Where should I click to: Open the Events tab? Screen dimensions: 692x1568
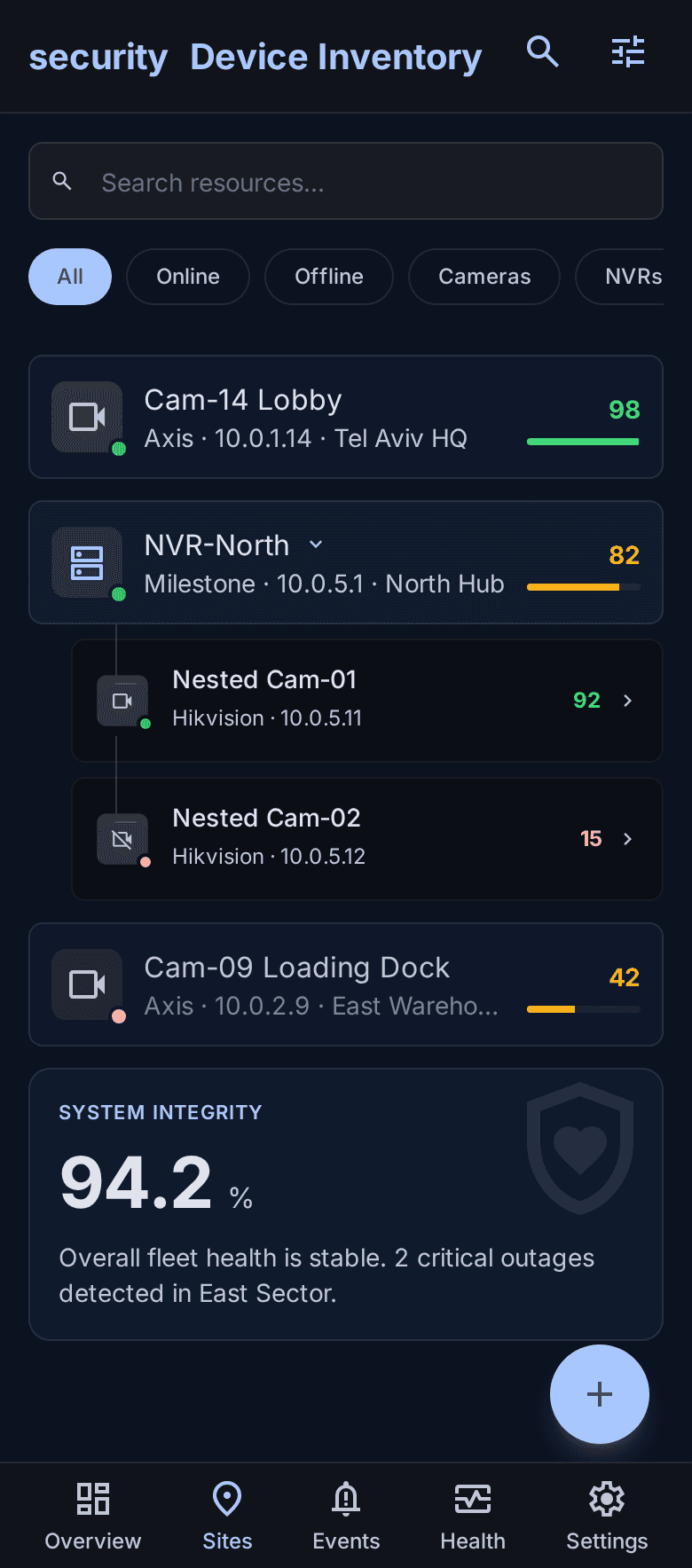click(x=346, y=1516)
